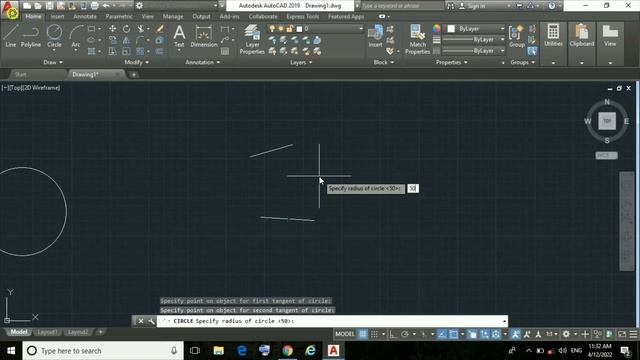Select the Text tool
Screen dimensions: 640x360
[x=179, y=36]
